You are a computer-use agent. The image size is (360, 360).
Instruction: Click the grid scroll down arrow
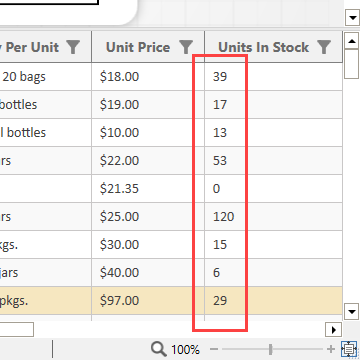(x=351, y=312)
